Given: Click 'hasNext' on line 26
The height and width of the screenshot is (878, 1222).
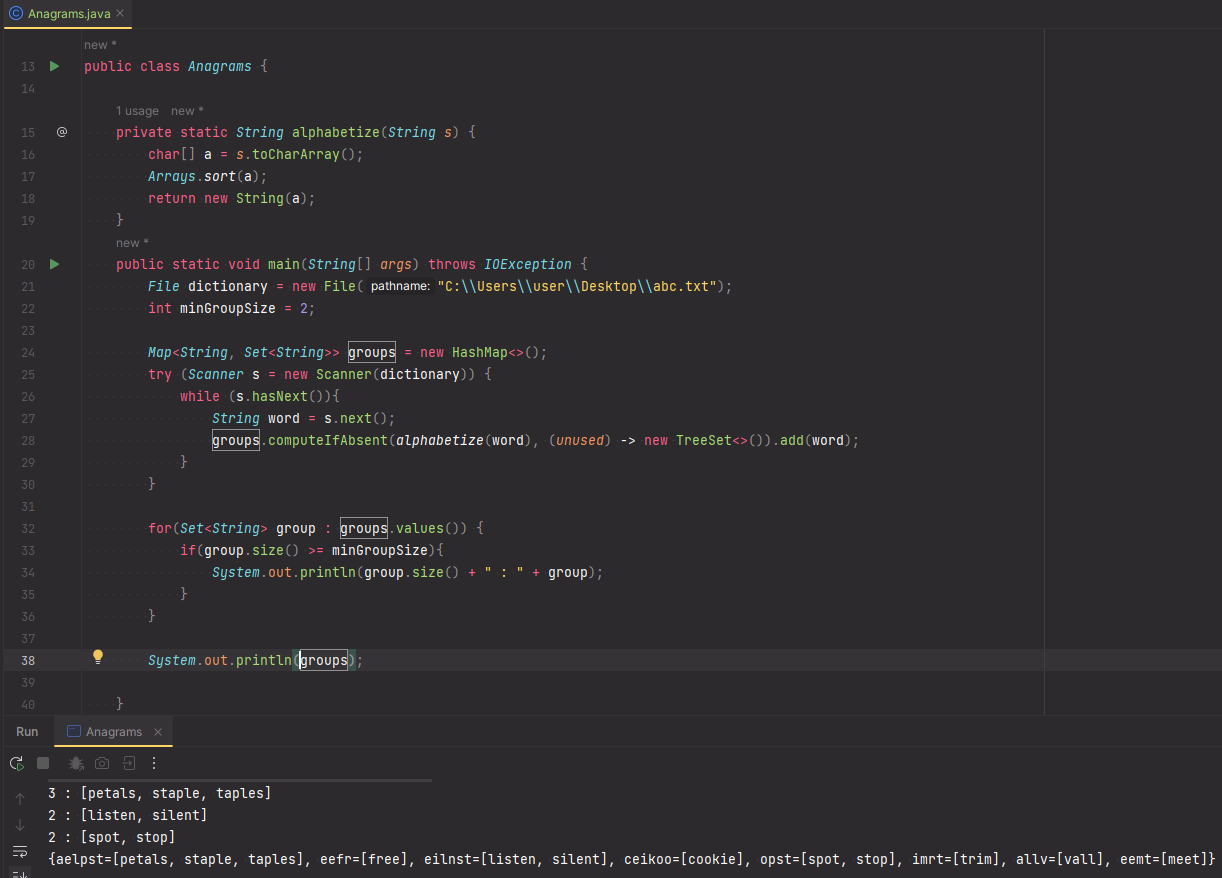Looking at the screenshot, I should (x=279, y=396).
